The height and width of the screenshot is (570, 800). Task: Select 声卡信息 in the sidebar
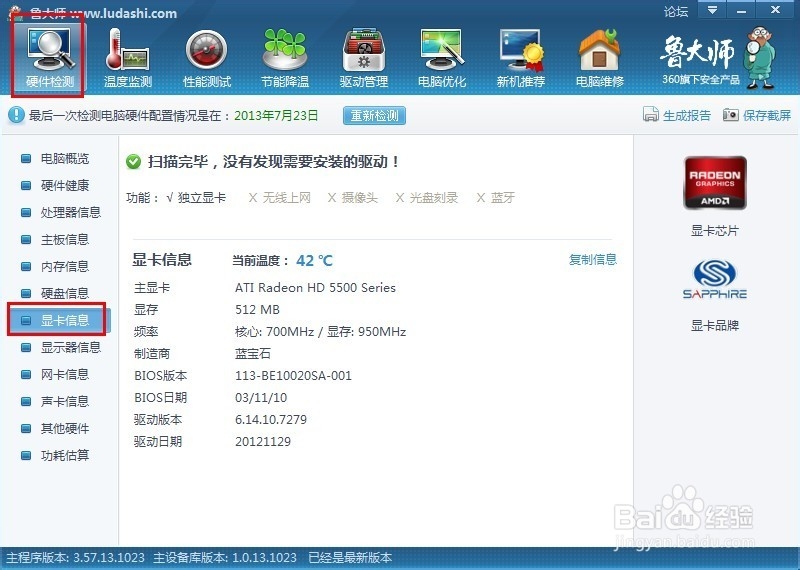tap(65, 402)
